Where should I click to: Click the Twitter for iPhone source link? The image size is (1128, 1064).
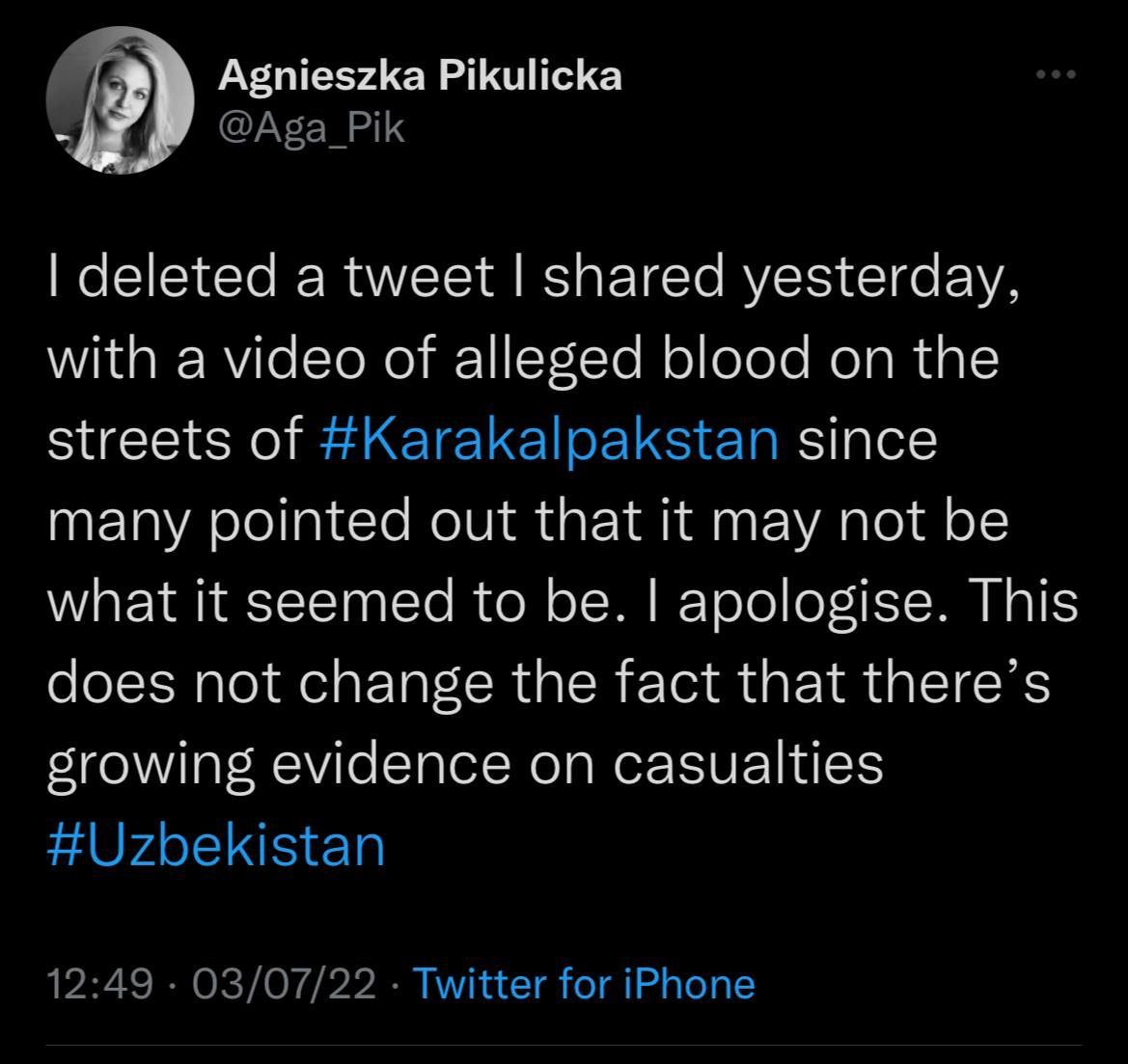[x=584, y=984]
